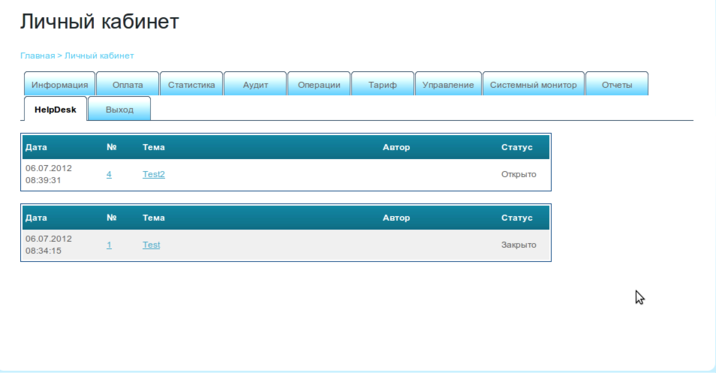Click the date 06.07.2012 08:39:31

[x=48, y=174]
